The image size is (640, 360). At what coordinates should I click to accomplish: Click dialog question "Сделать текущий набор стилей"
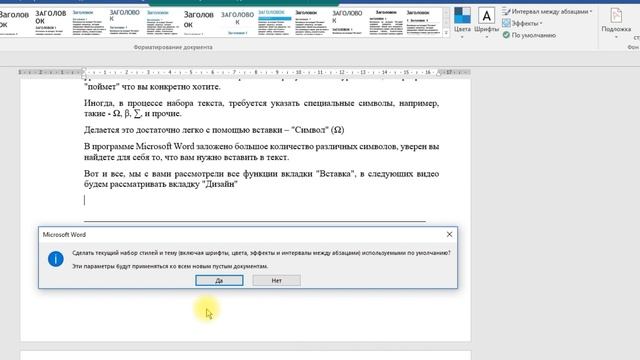click(261, 253)
